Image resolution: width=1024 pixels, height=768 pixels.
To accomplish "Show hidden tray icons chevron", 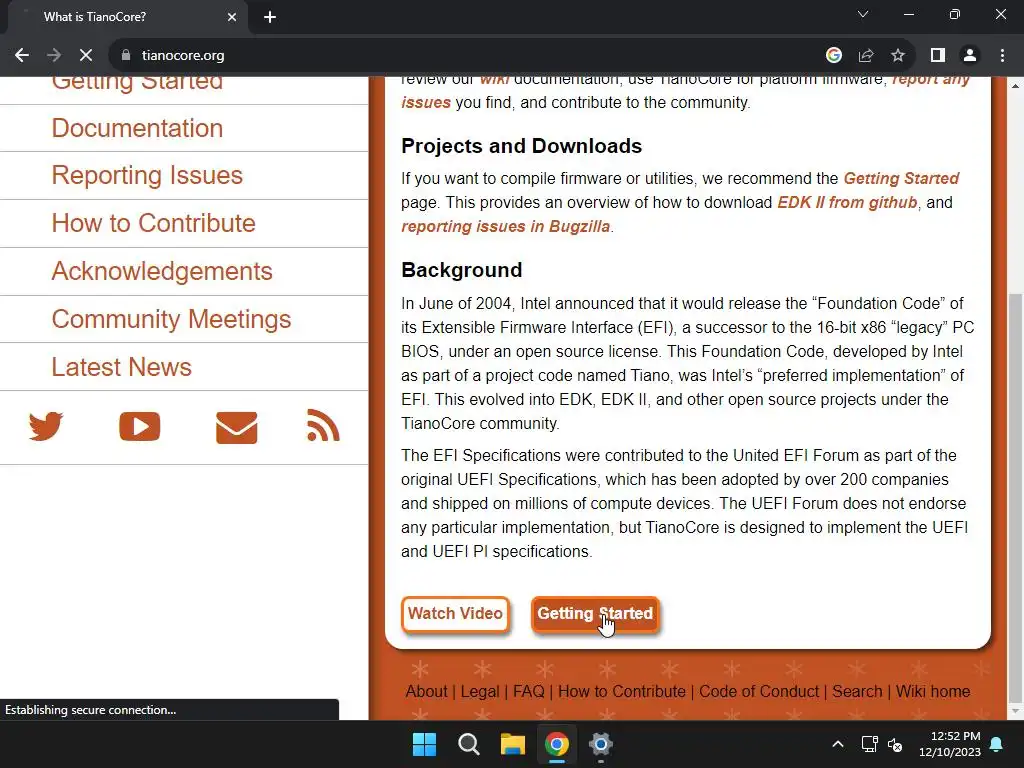I will click(x=838, y=744).
